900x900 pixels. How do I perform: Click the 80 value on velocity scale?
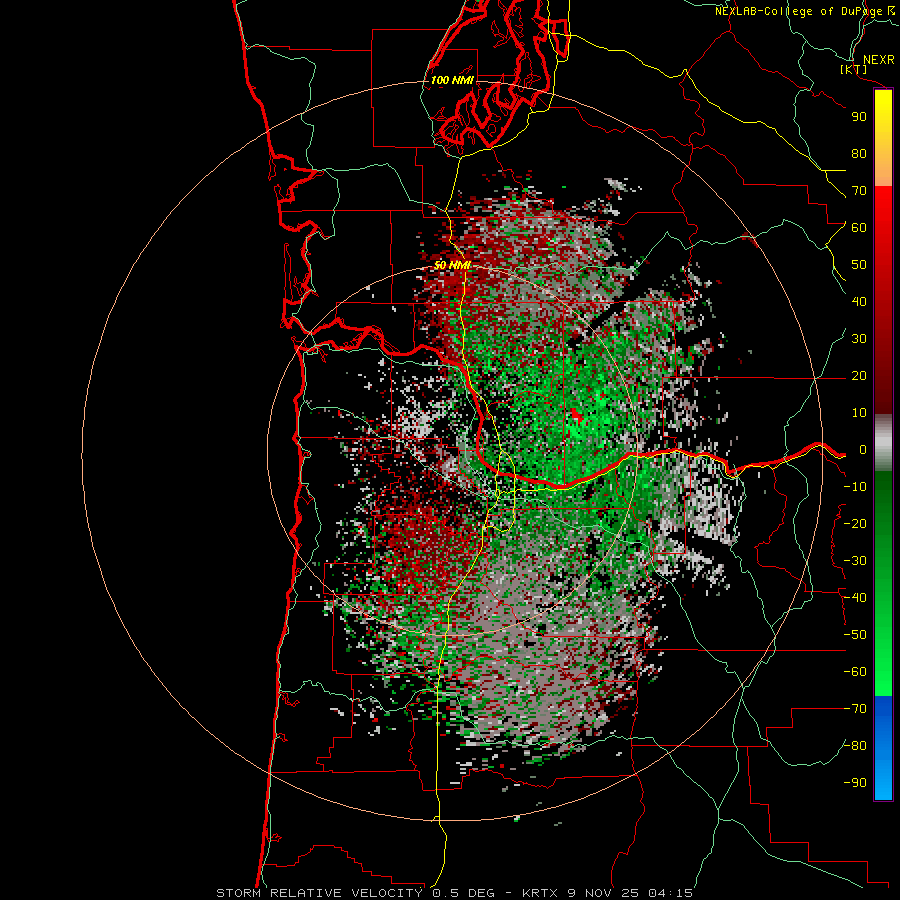(859, 154)
